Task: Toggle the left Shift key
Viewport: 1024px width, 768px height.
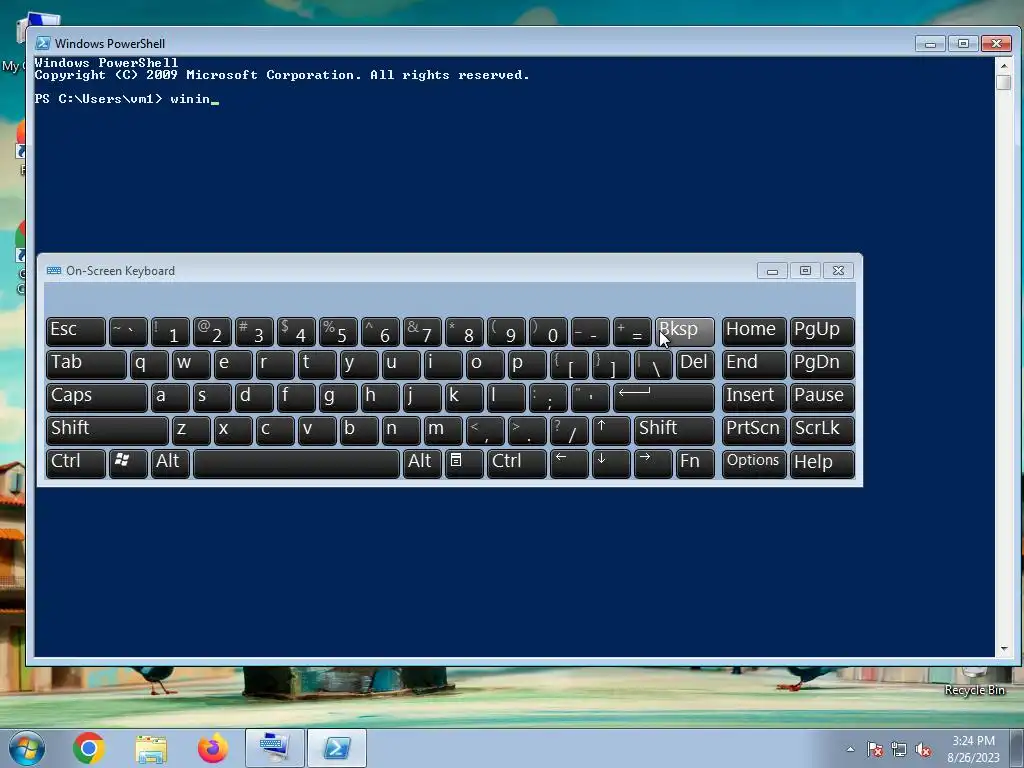Action: 107,430
